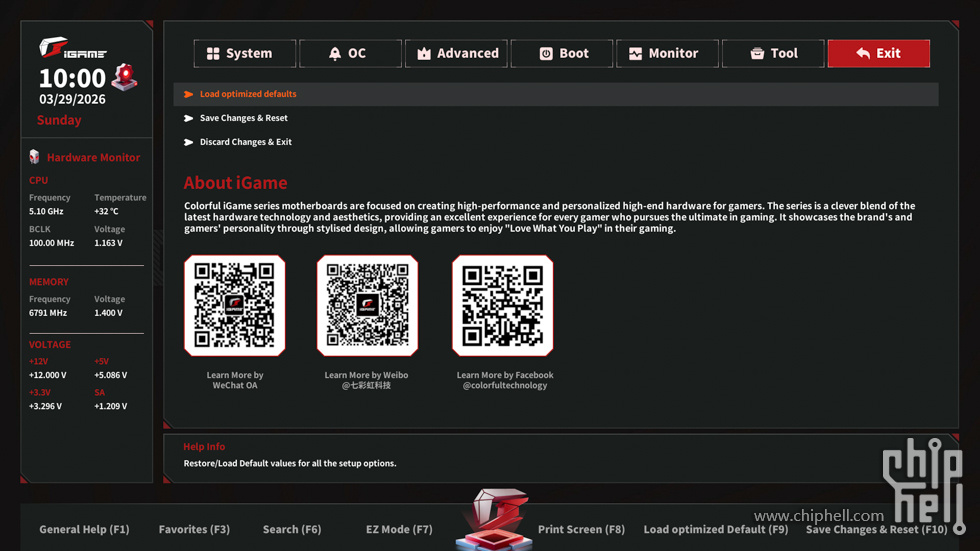Select the Exit tab
Image resolution: width=980 pixels, height=551 pixels.
click(879, 54)
